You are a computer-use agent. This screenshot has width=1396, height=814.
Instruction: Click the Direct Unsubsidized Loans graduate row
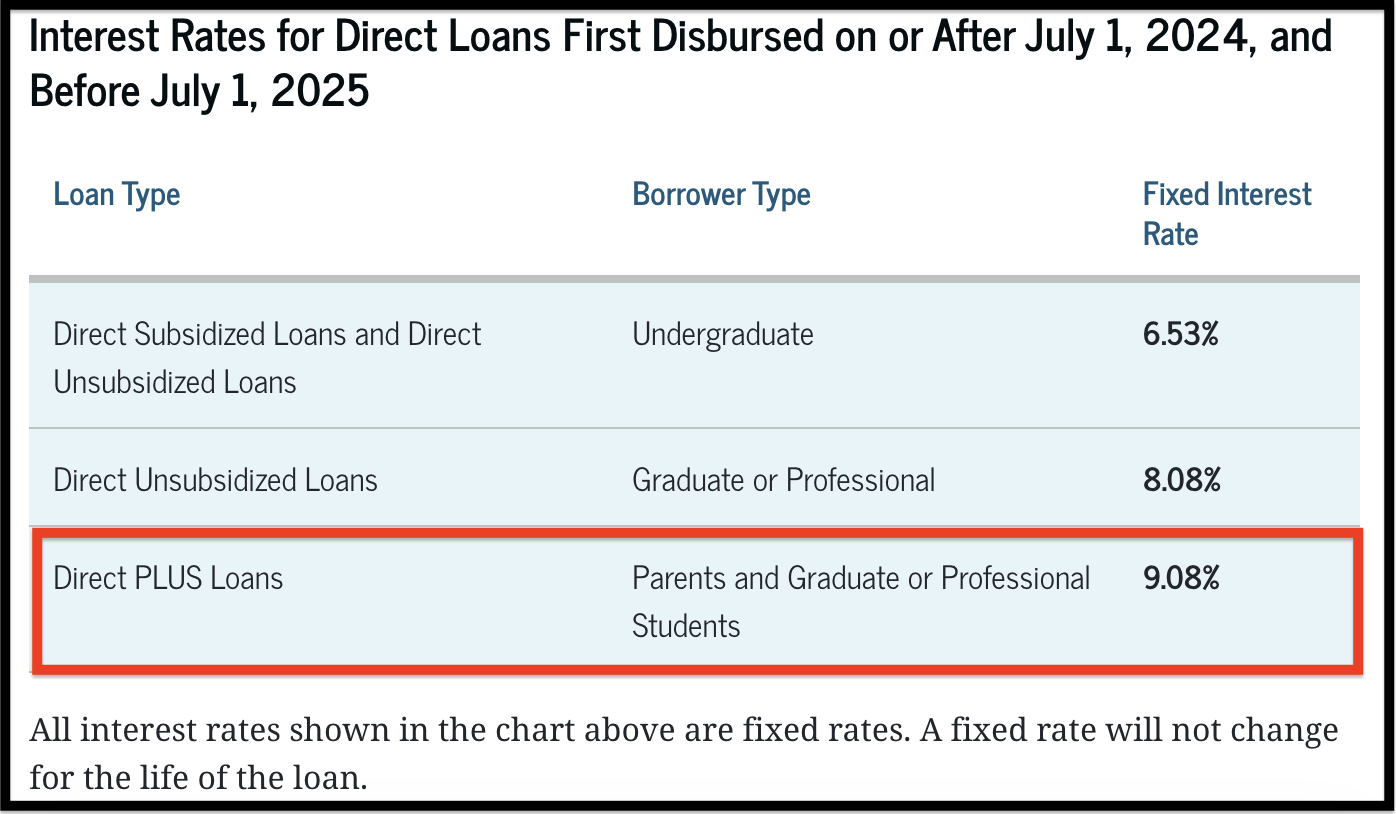pos(694,479)
